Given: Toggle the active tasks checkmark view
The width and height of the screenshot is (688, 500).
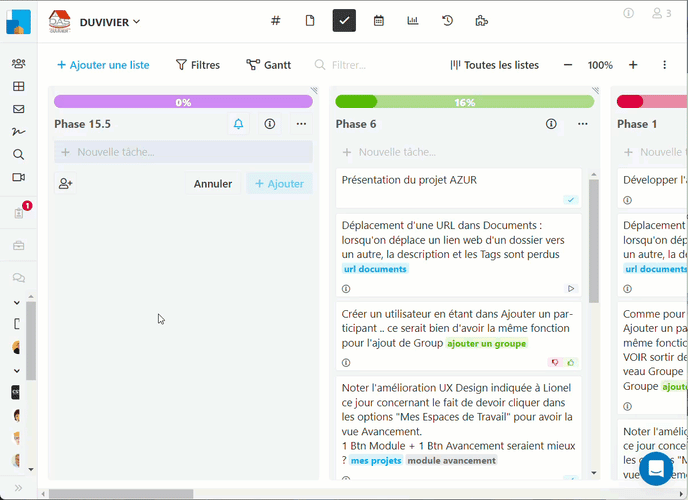Looking at the screenshot, I should point(344,20).
